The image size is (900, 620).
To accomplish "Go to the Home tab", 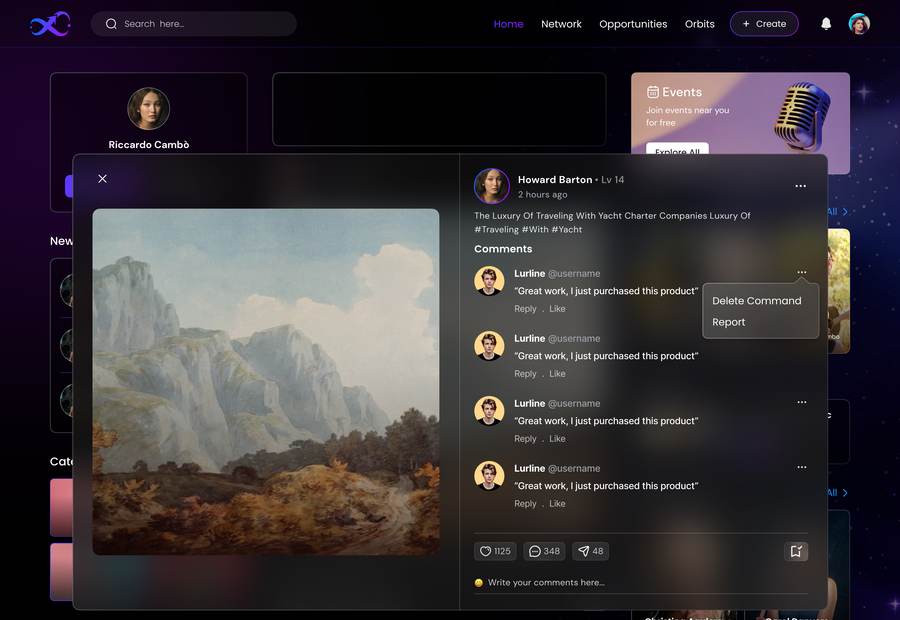I will click(x=509, y=24).
